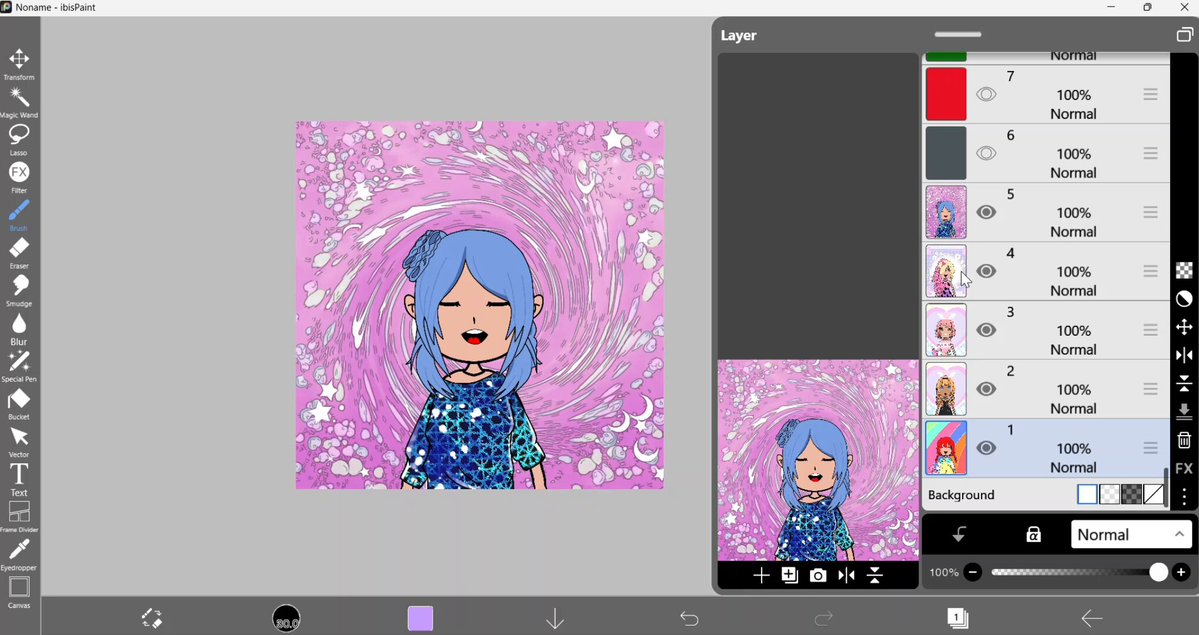
Task: Open the three-dot layer options menu
Action: pos(1184,497)
